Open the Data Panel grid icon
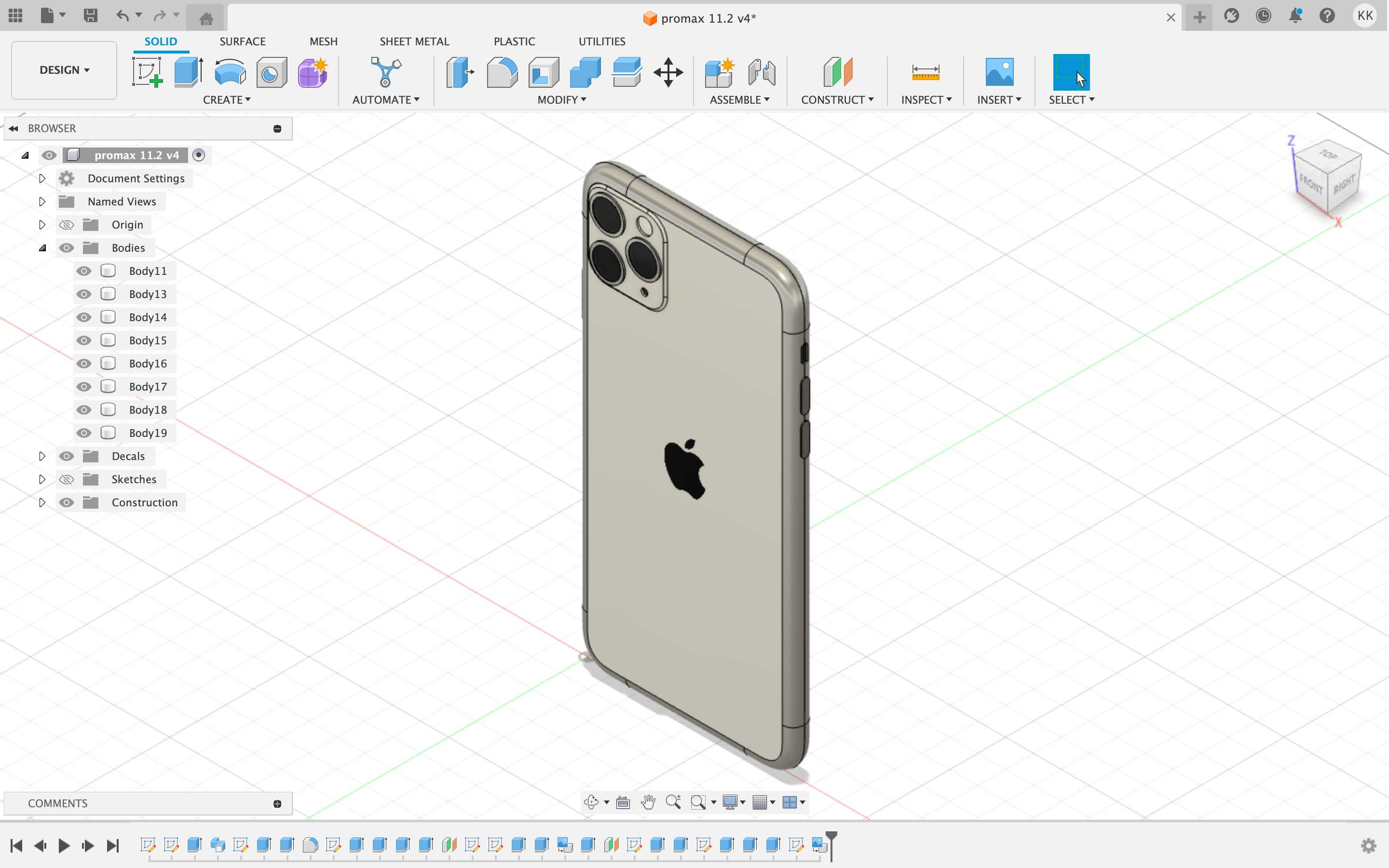 (x=15, y=15)
